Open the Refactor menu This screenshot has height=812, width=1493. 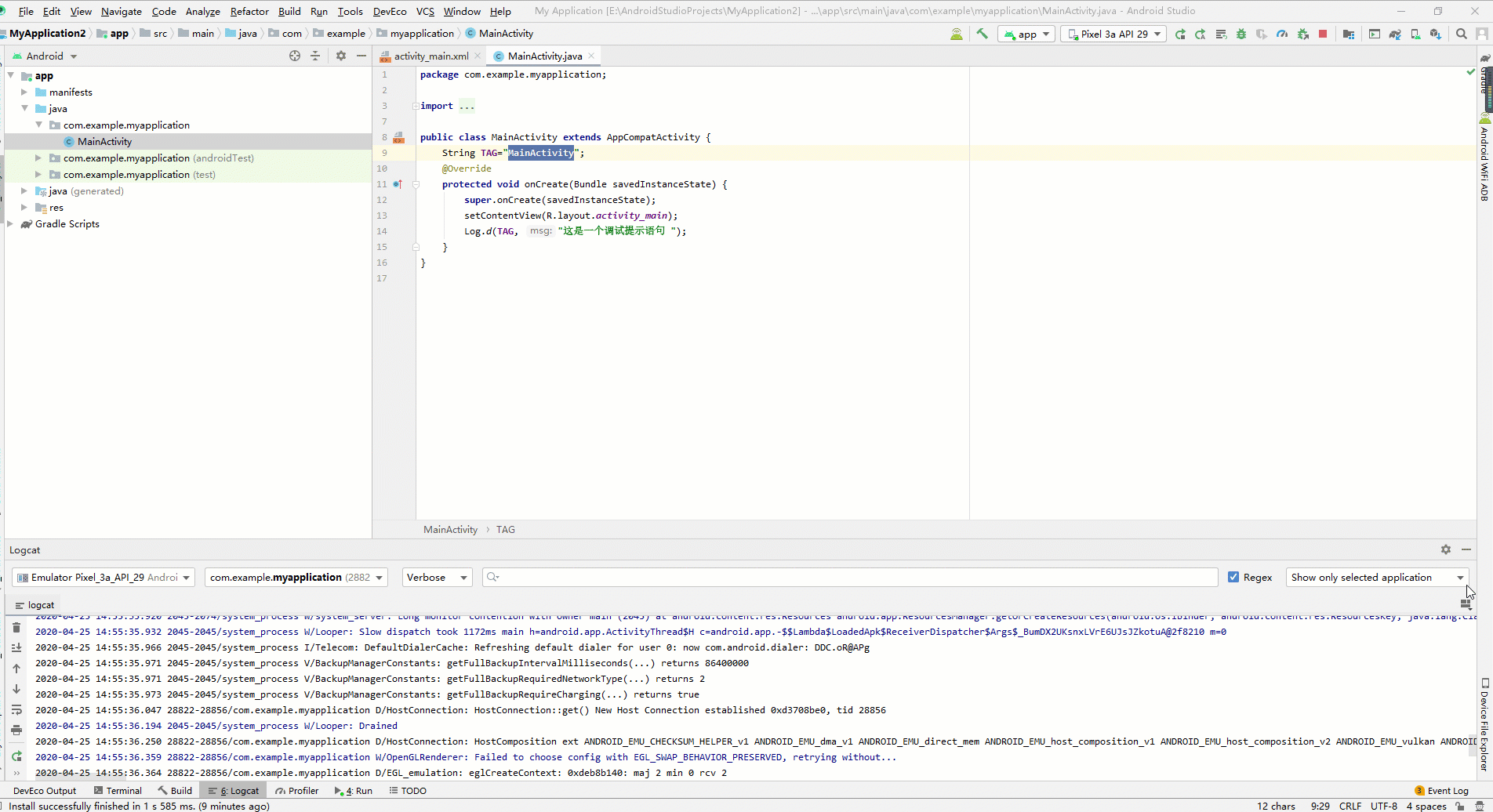[249, 11]
